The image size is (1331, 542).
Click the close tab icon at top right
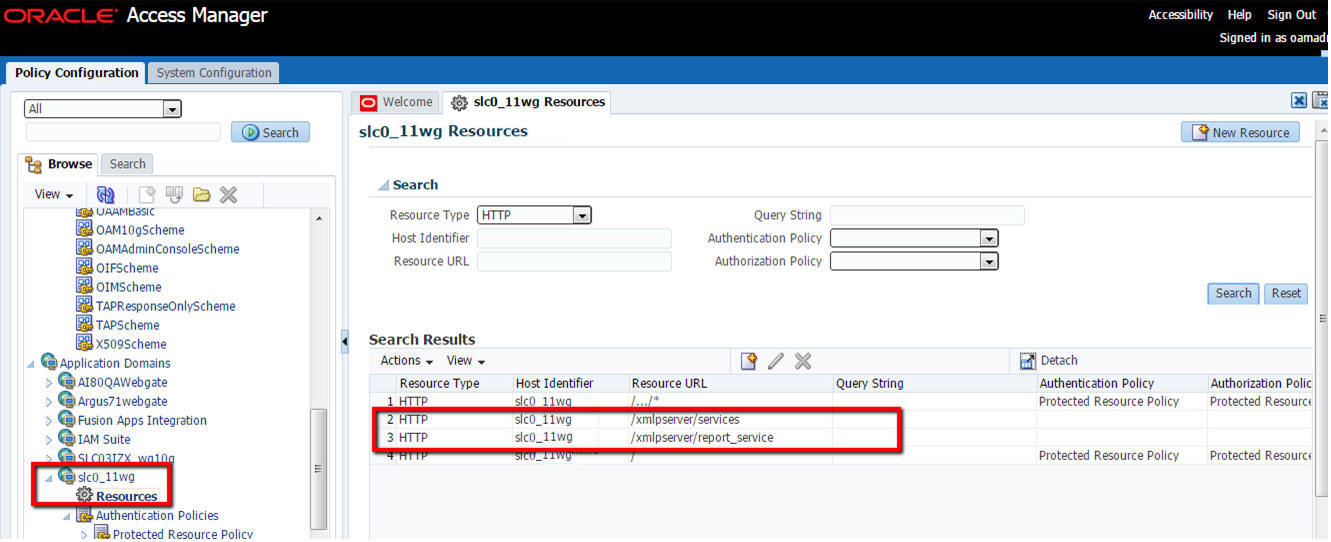point(1298,100)
